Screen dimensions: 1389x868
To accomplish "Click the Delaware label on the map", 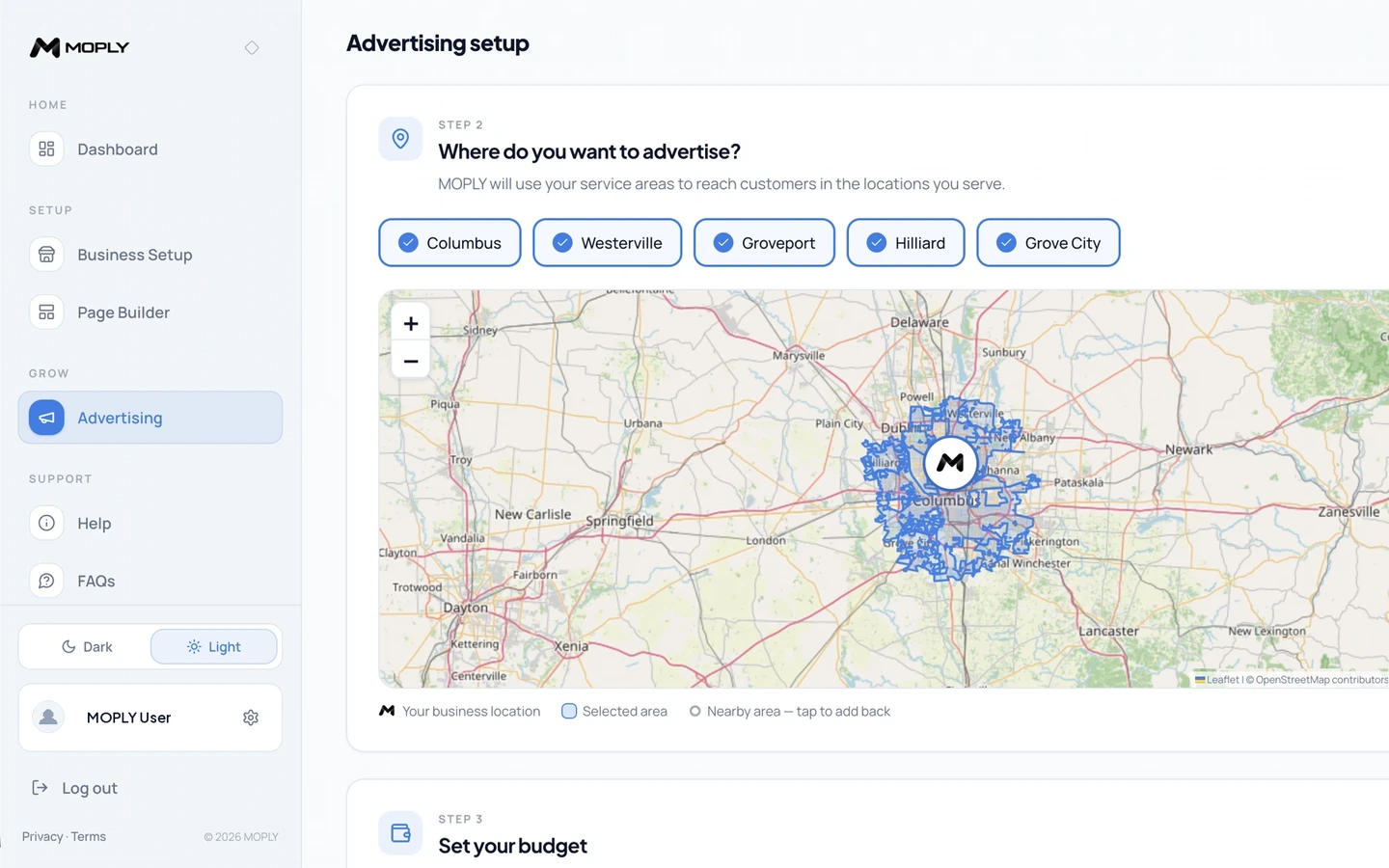I will coord(919,322).
